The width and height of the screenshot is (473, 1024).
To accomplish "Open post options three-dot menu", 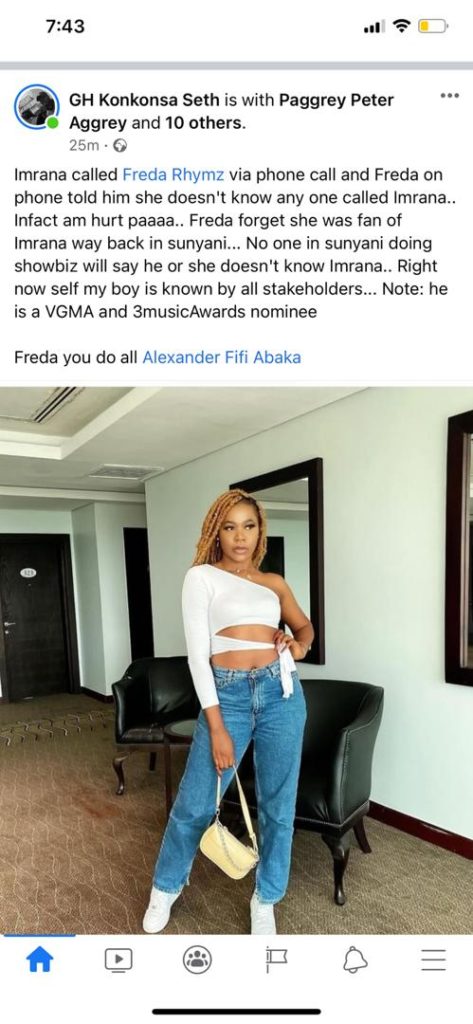I will point(449,96).
